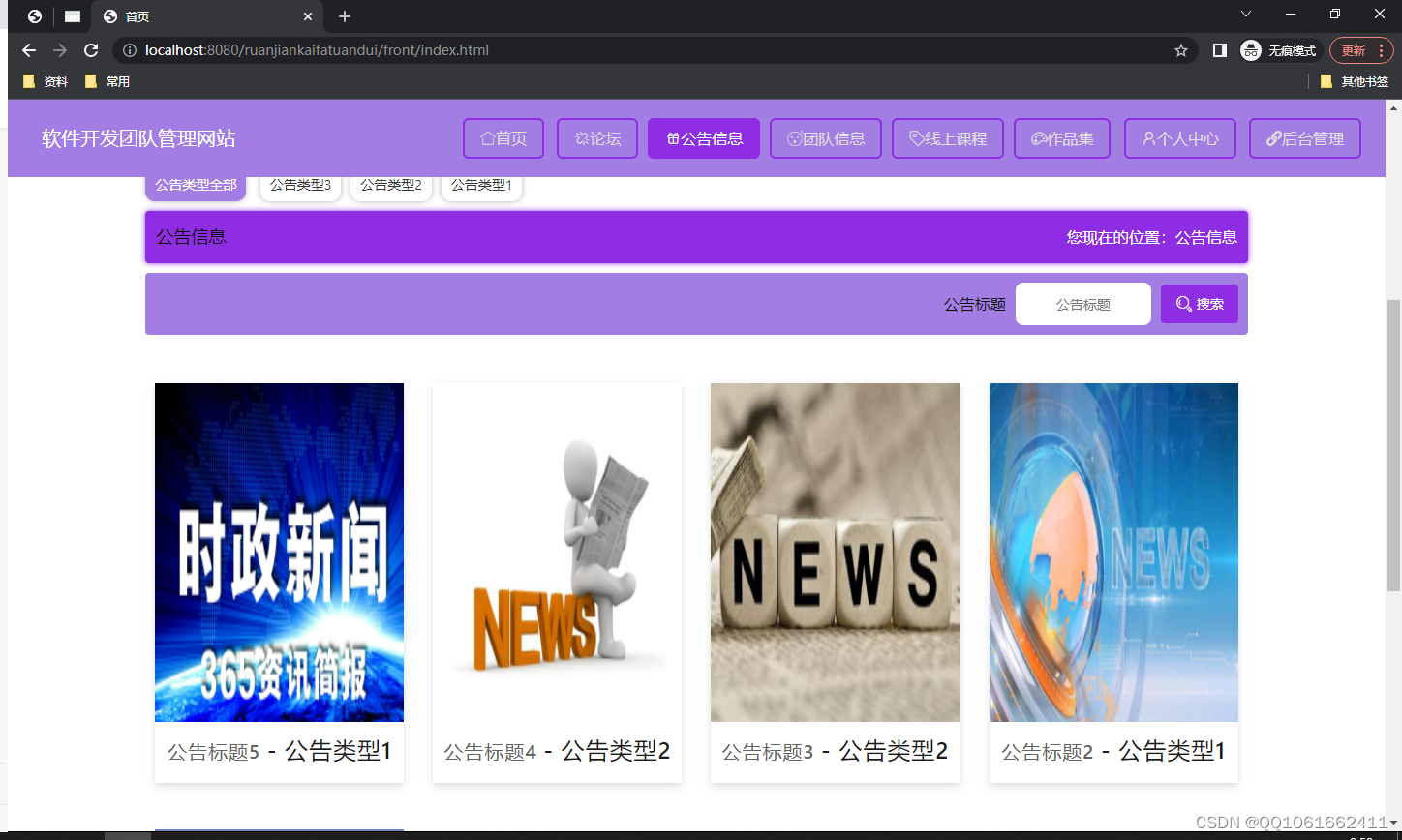Click the purple 搜索 search button
Viewport: 1402px width, 840px height.
pyautogui.click(x=1199, y=303)
